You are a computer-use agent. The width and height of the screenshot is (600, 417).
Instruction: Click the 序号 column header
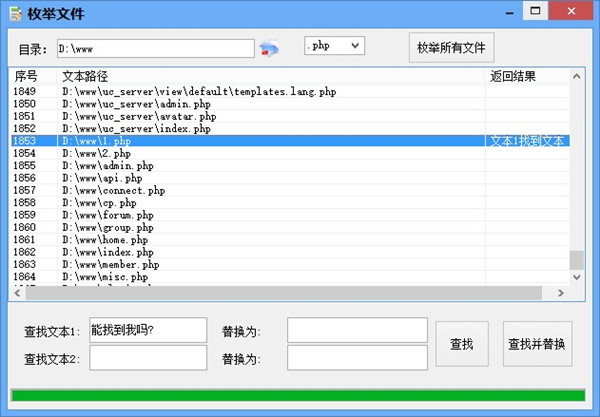[x=33, y=77]
